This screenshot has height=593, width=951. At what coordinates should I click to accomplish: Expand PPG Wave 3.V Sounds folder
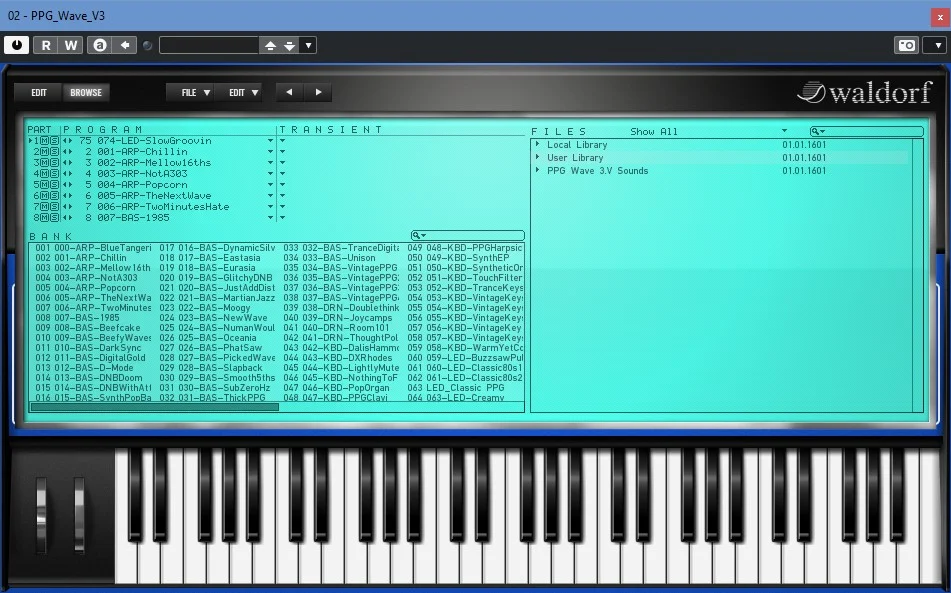click(537, 170)
